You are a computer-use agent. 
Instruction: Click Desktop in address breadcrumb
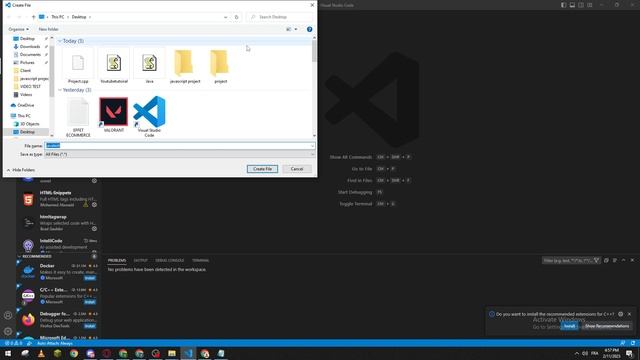pyautogui.click(x=79, y=17)
